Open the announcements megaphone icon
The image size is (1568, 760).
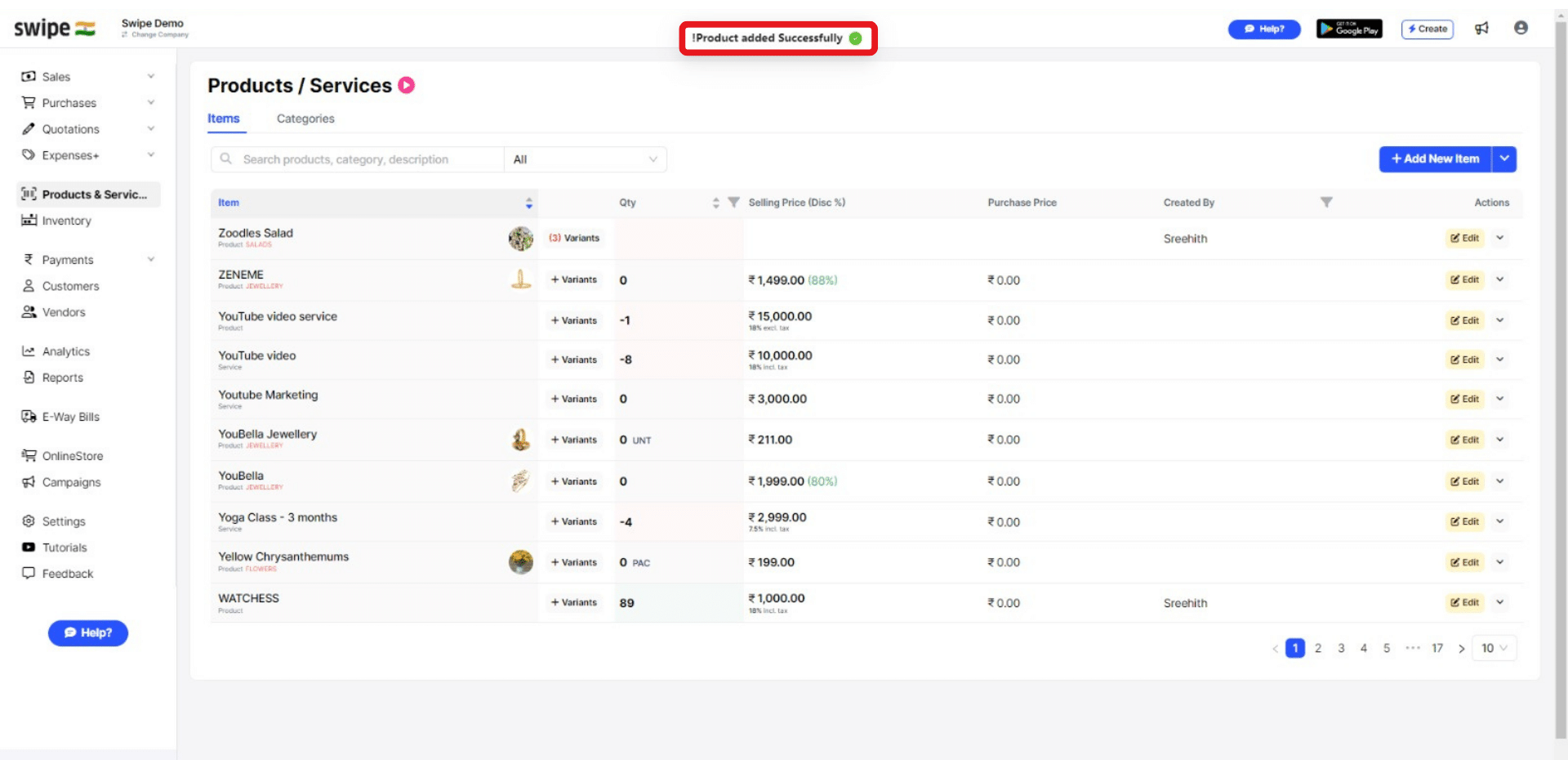(1482, 28)
